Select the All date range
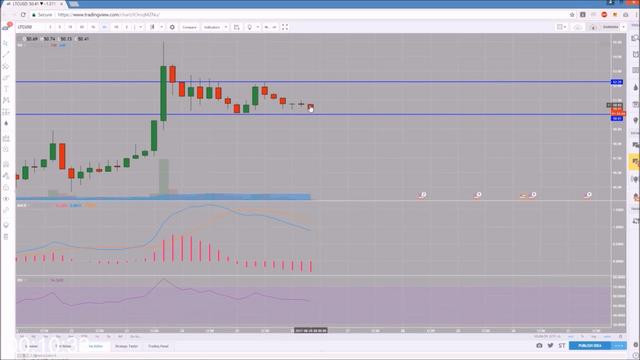The width and height of the screenshot is (640, 360). (120, 336)
